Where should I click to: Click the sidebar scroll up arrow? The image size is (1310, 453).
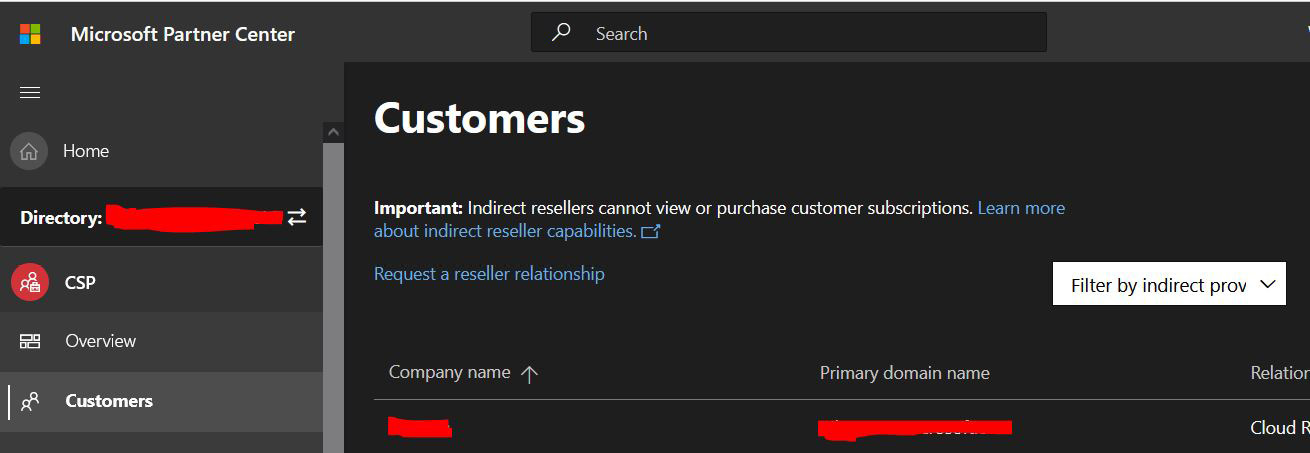coord(333,132)
